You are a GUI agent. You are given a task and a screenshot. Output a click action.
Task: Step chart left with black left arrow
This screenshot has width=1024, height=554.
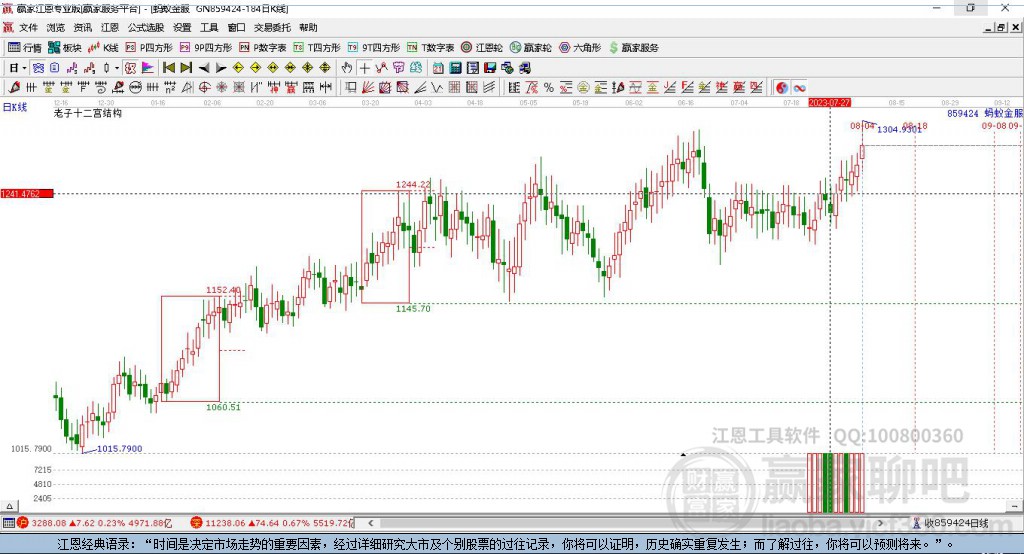pos(204,68)
